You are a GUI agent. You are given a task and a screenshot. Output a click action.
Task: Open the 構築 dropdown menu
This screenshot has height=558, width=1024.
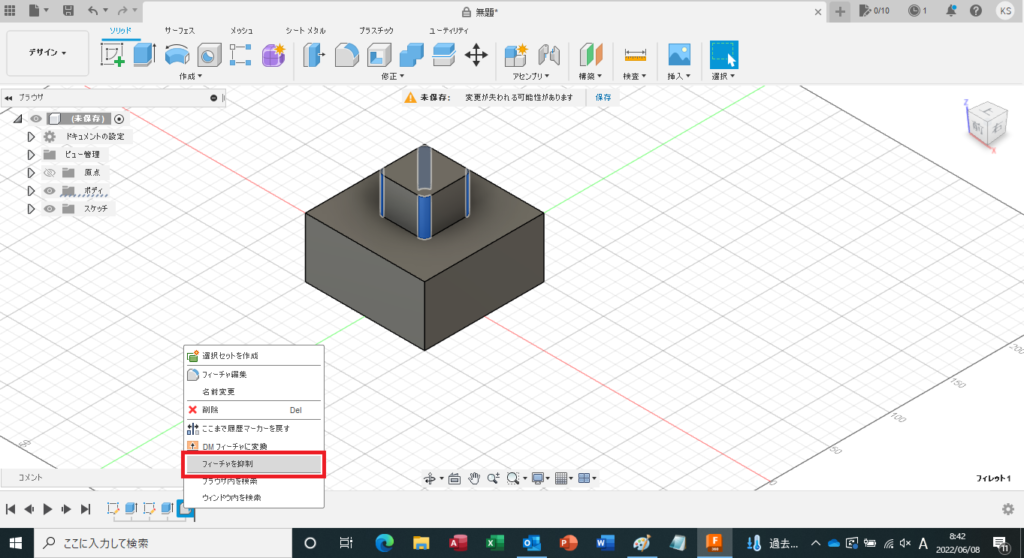[590, 76]
